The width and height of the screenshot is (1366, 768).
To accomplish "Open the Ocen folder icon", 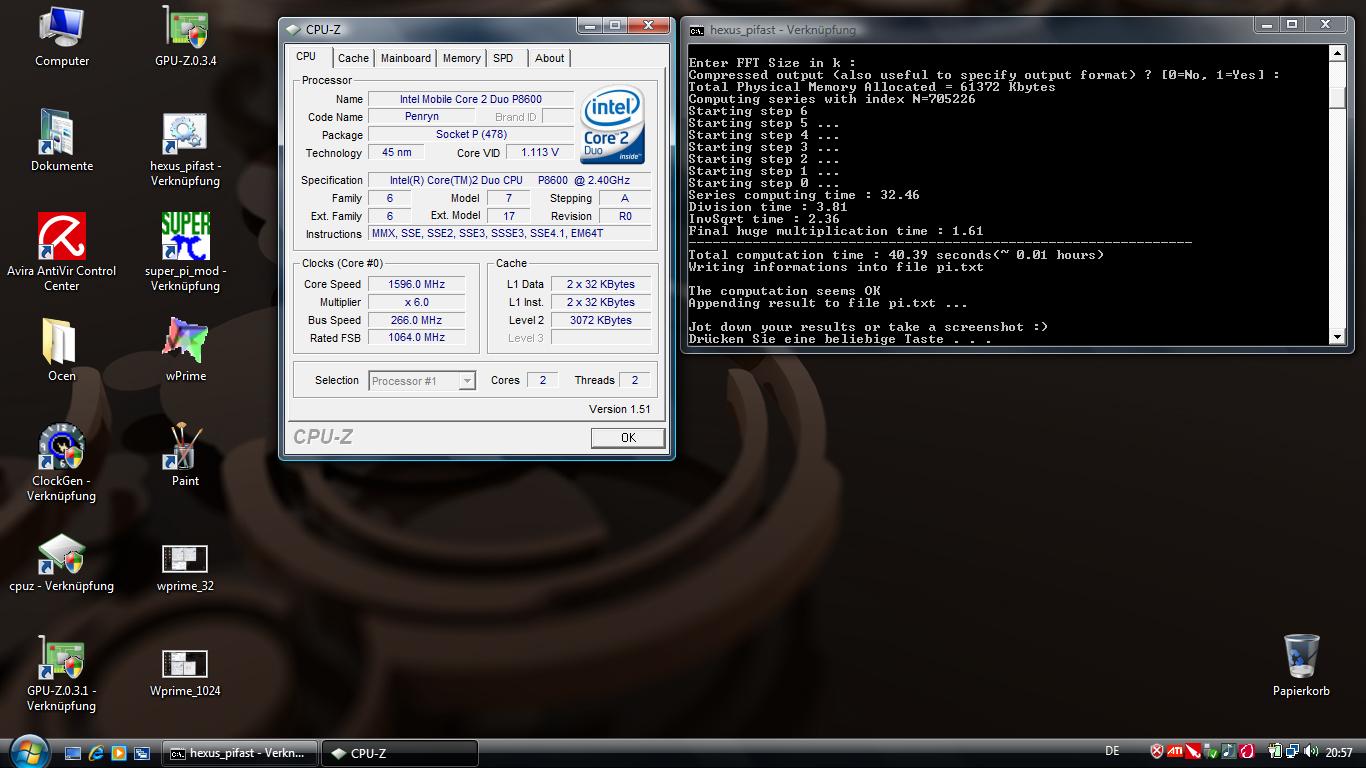I will (62, 350).
